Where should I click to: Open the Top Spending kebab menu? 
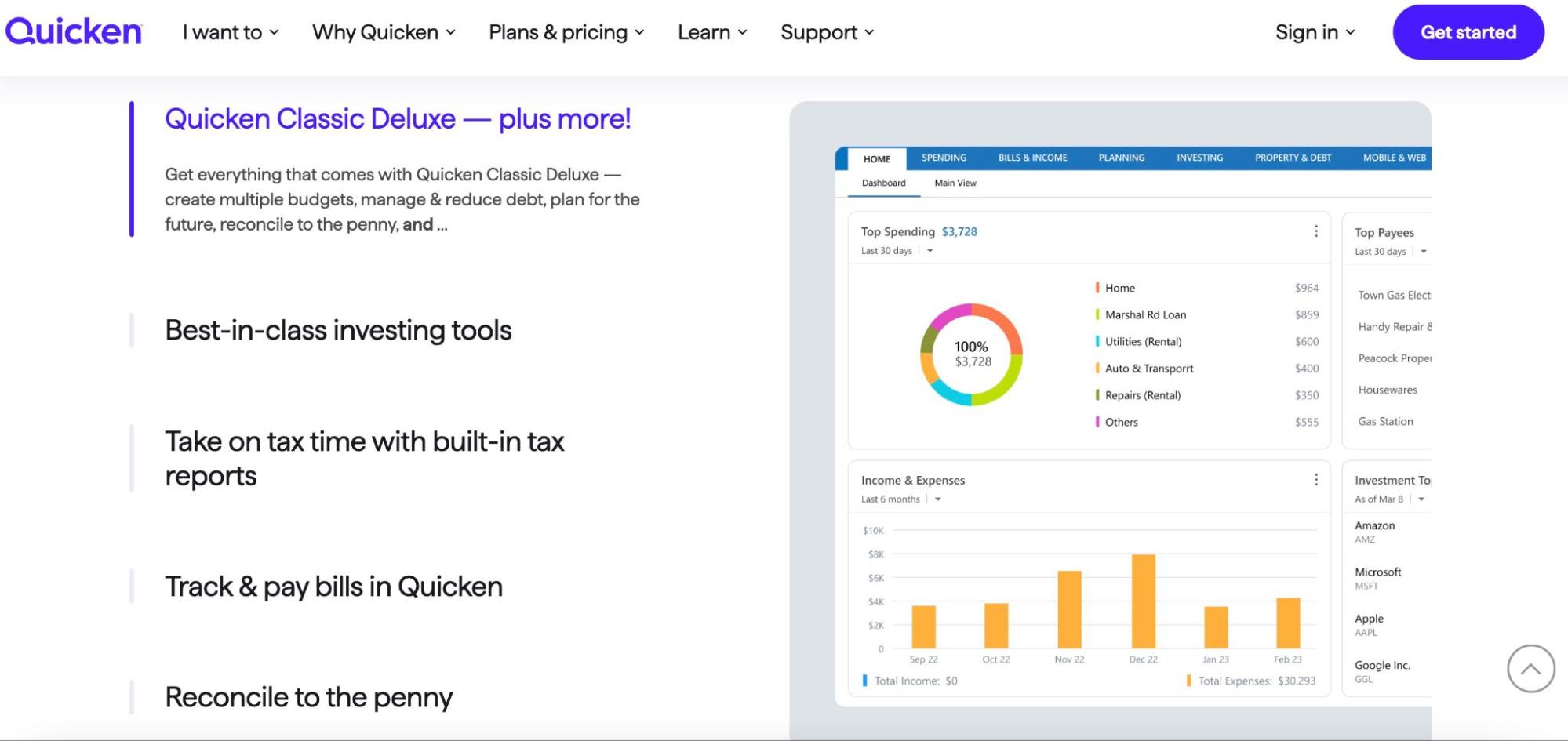point(1315,231)
